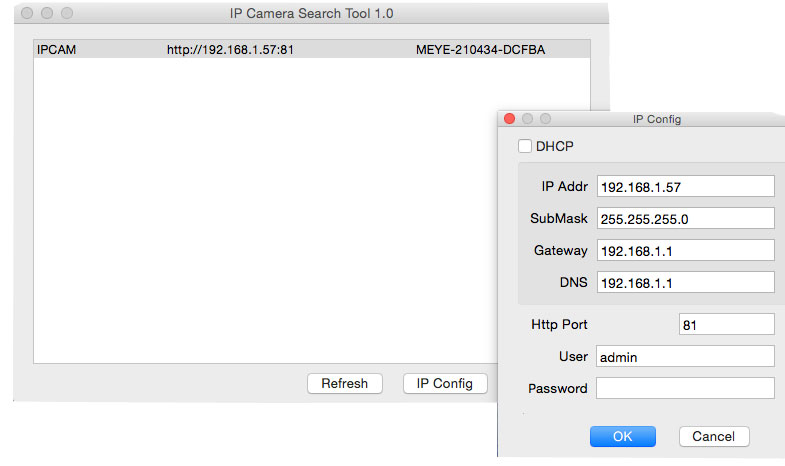The width and height of the screenshot is (785, 466).
Task: Confirm settings with the OK button
Action: pyautogui.click(x=622, y=436)
